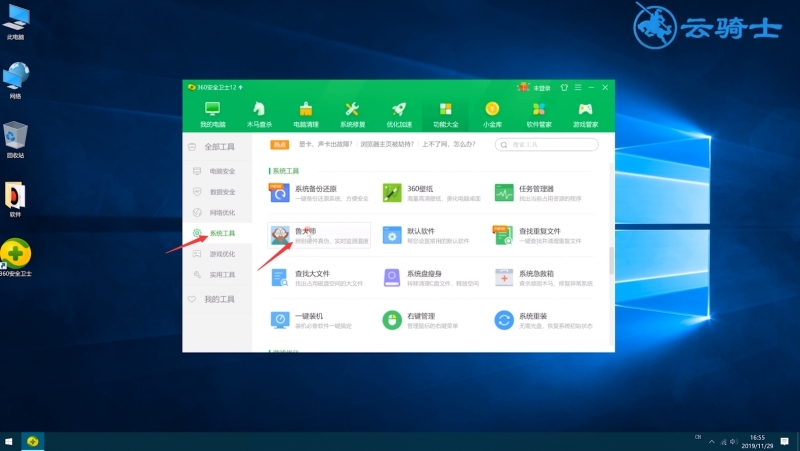
Task: Select 数据安全 category in sidebar
Action: tap(217, 192)
